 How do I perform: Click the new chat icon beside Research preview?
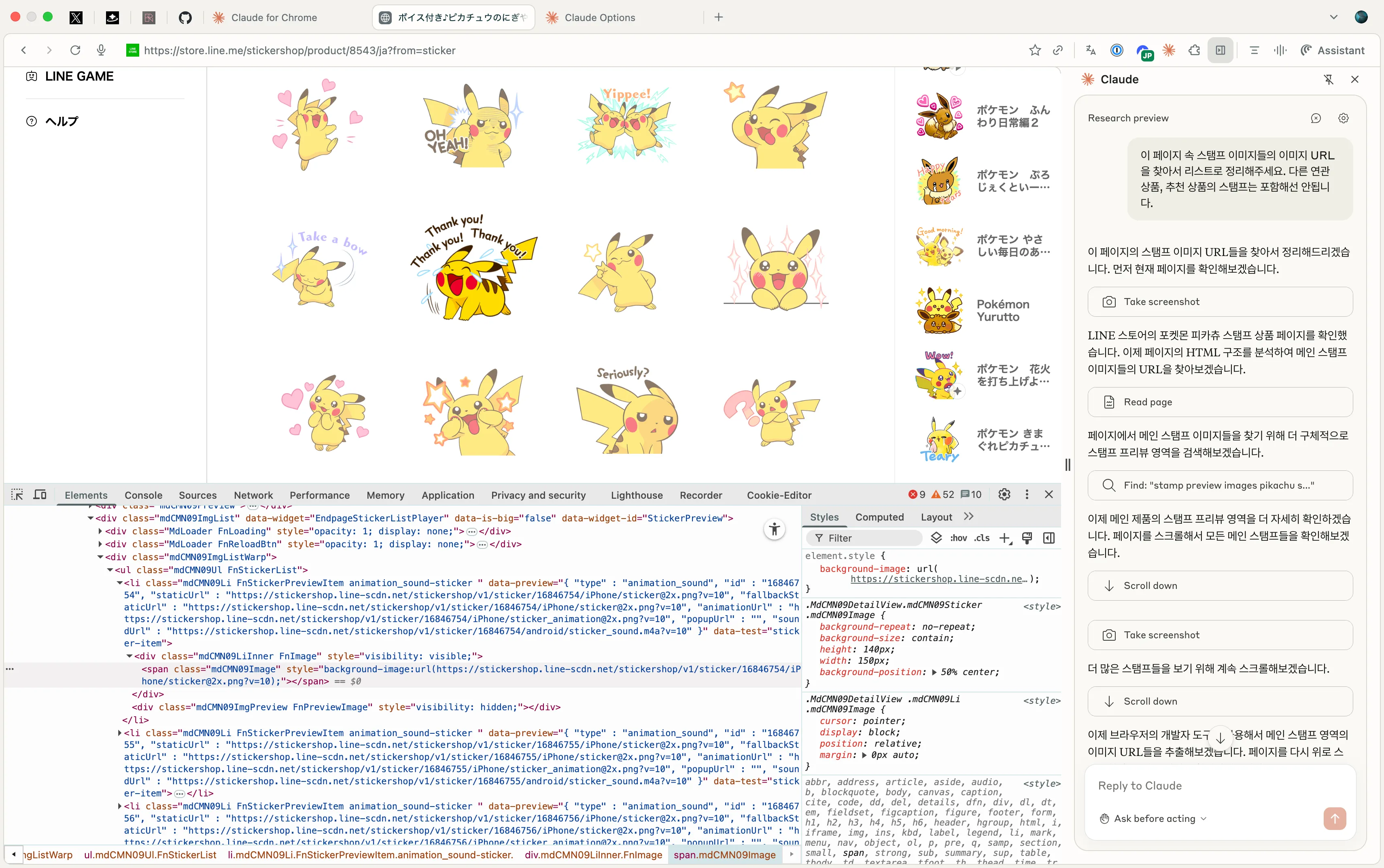pyautogui.click(x=1316, y=118)
